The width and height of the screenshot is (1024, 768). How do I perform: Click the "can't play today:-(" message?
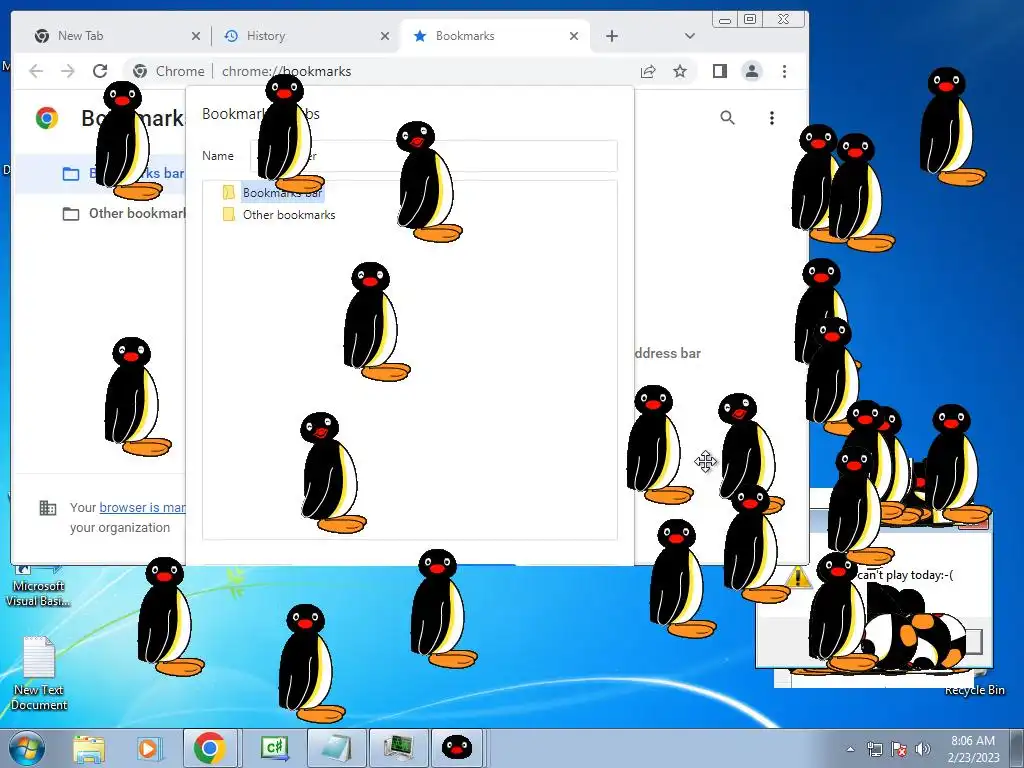[x=904, y=575]
